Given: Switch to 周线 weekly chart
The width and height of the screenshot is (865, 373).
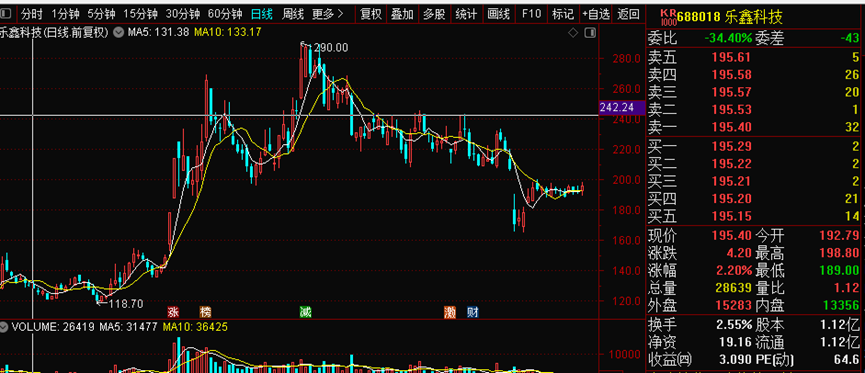Looking at the screenshot, I should click(292, 14).
